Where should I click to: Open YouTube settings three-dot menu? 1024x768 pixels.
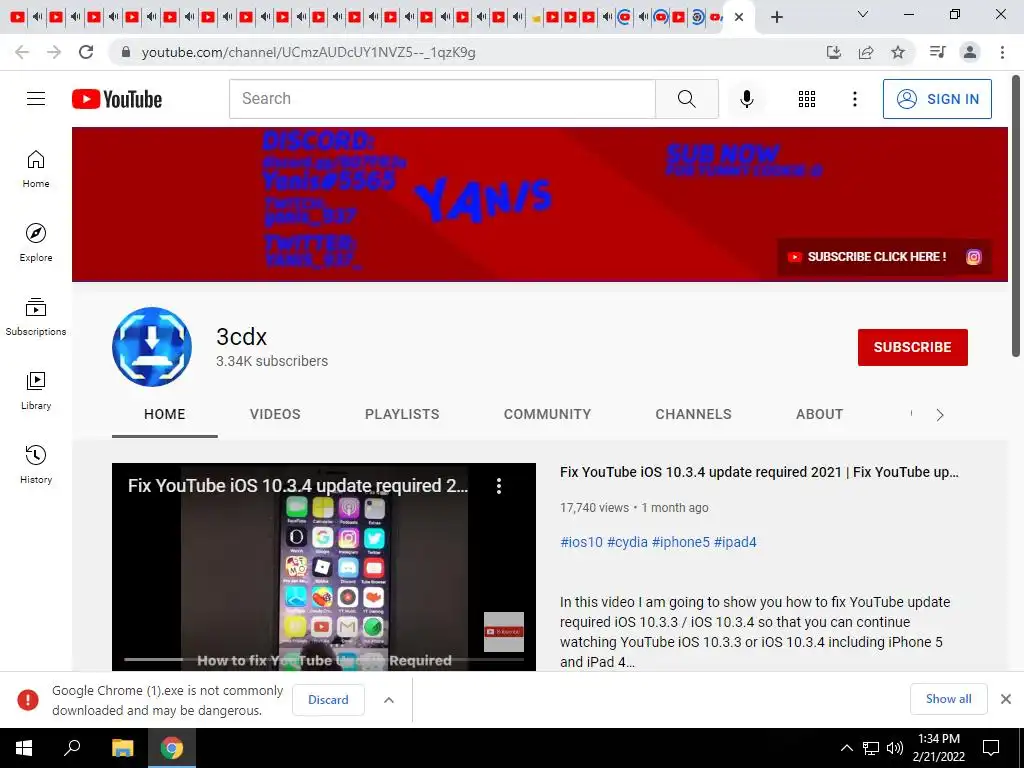tap(854, 99)
